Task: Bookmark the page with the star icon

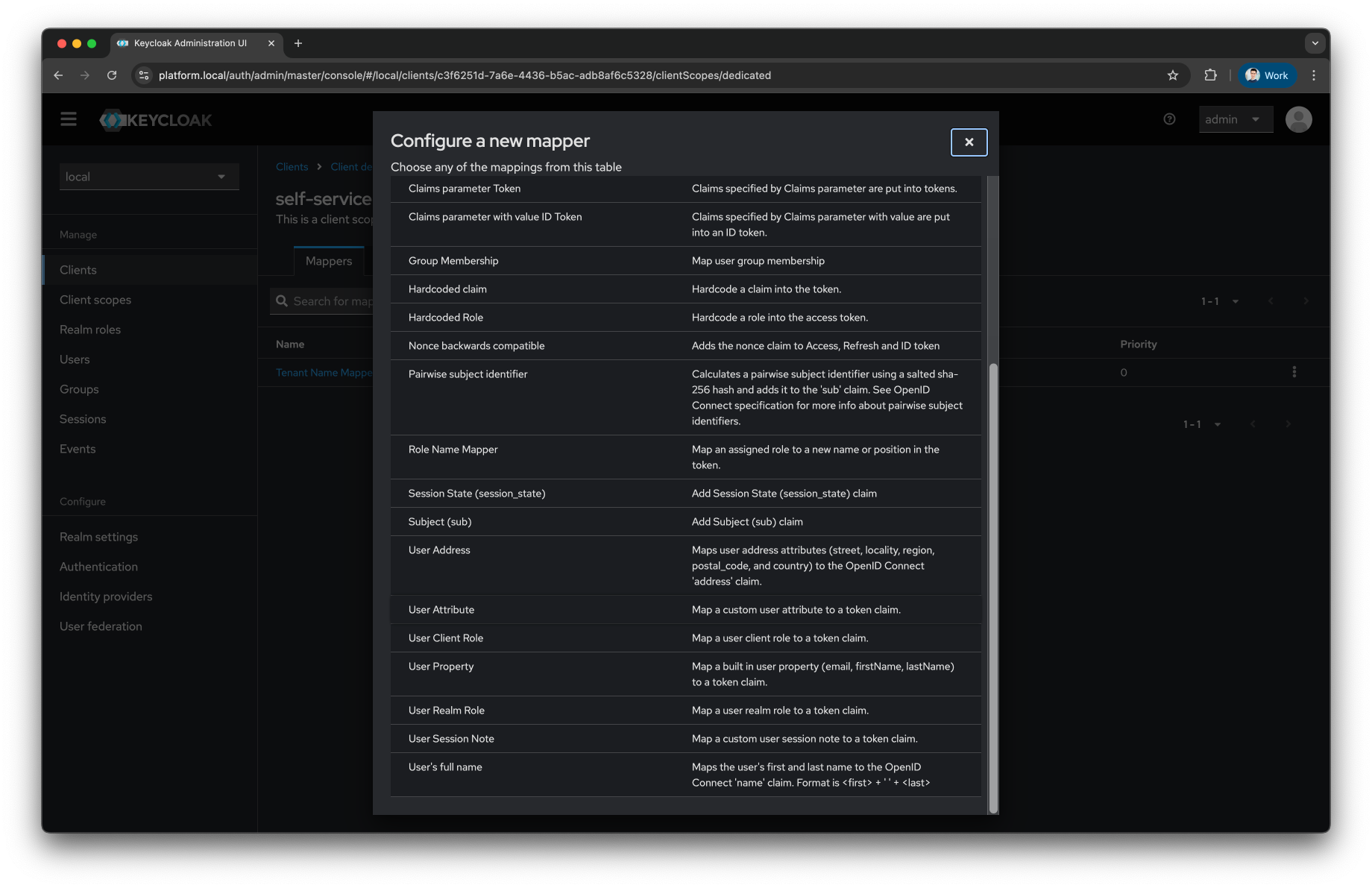Action: (x=1173, y=75)
